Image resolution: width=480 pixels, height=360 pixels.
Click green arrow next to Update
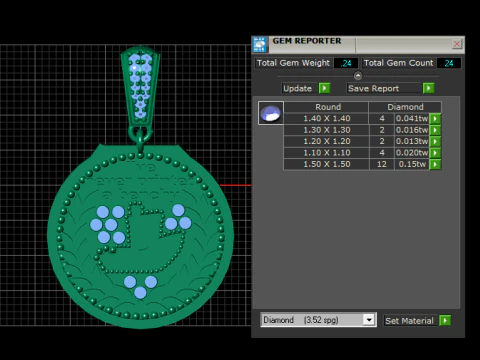coord(324,88)
